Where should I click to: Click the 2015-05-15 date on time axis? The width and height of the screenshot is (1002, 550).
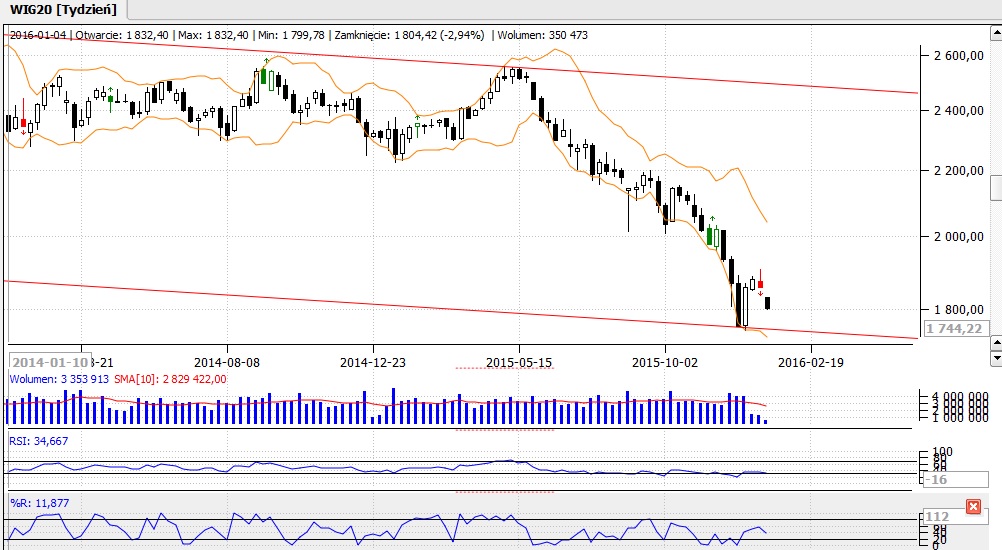[519, 362]
